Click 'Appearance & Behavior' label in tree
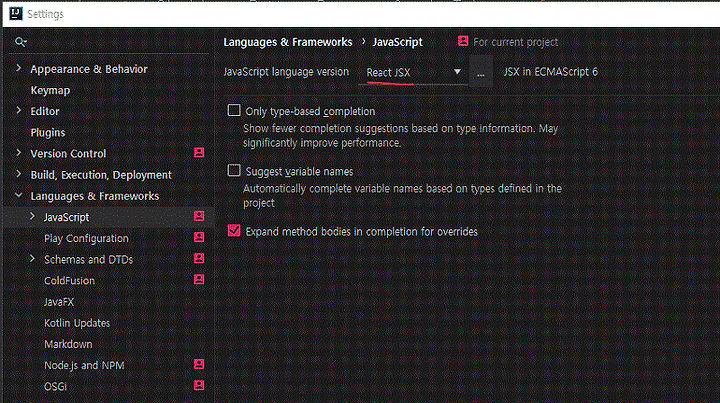This screenshot has width=720, height=403. point(89,69)
